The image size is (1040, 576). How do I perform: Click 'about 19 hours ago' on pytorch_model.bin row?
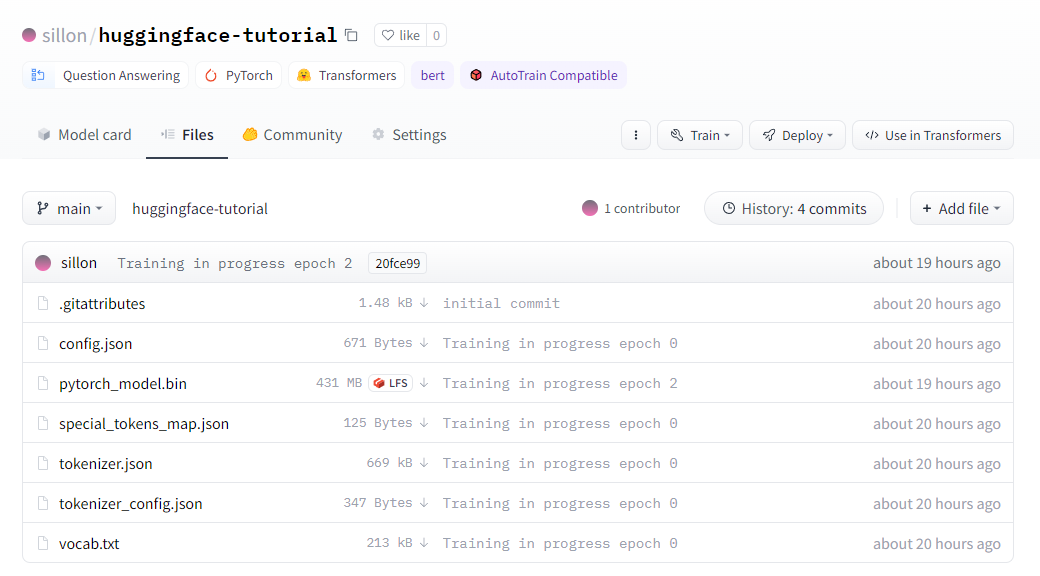click(x=937, y=384)
